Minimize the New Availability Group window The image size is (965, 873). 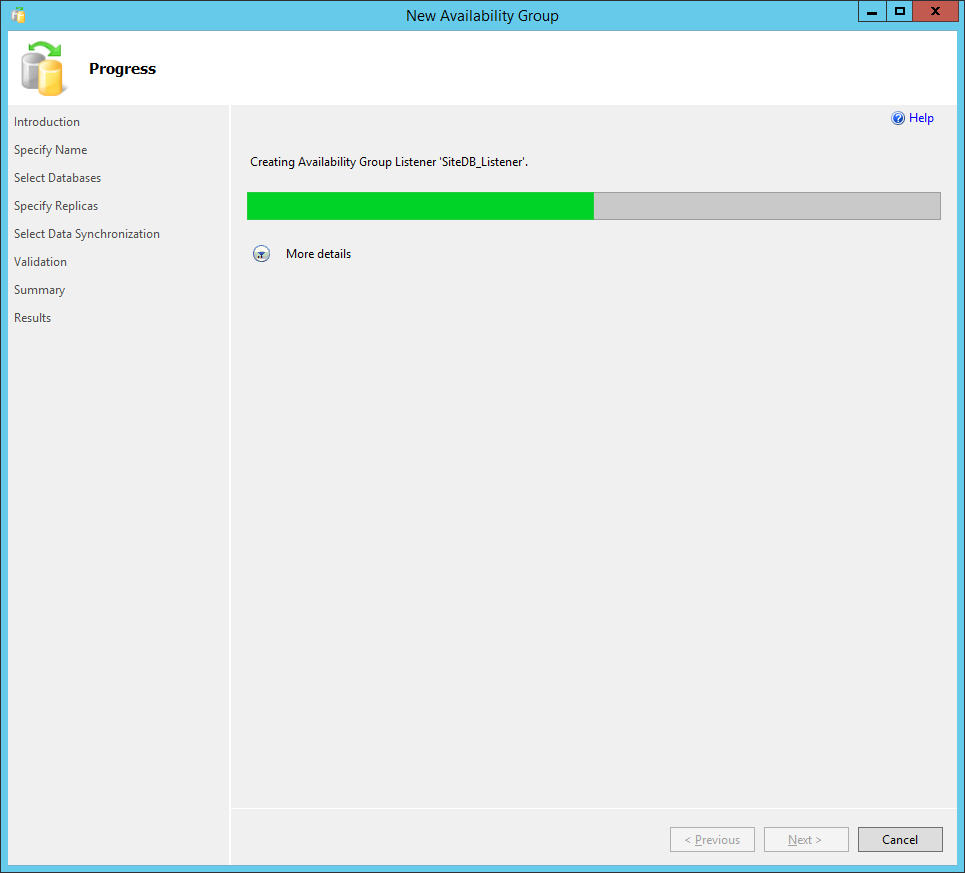click(872, 12)
